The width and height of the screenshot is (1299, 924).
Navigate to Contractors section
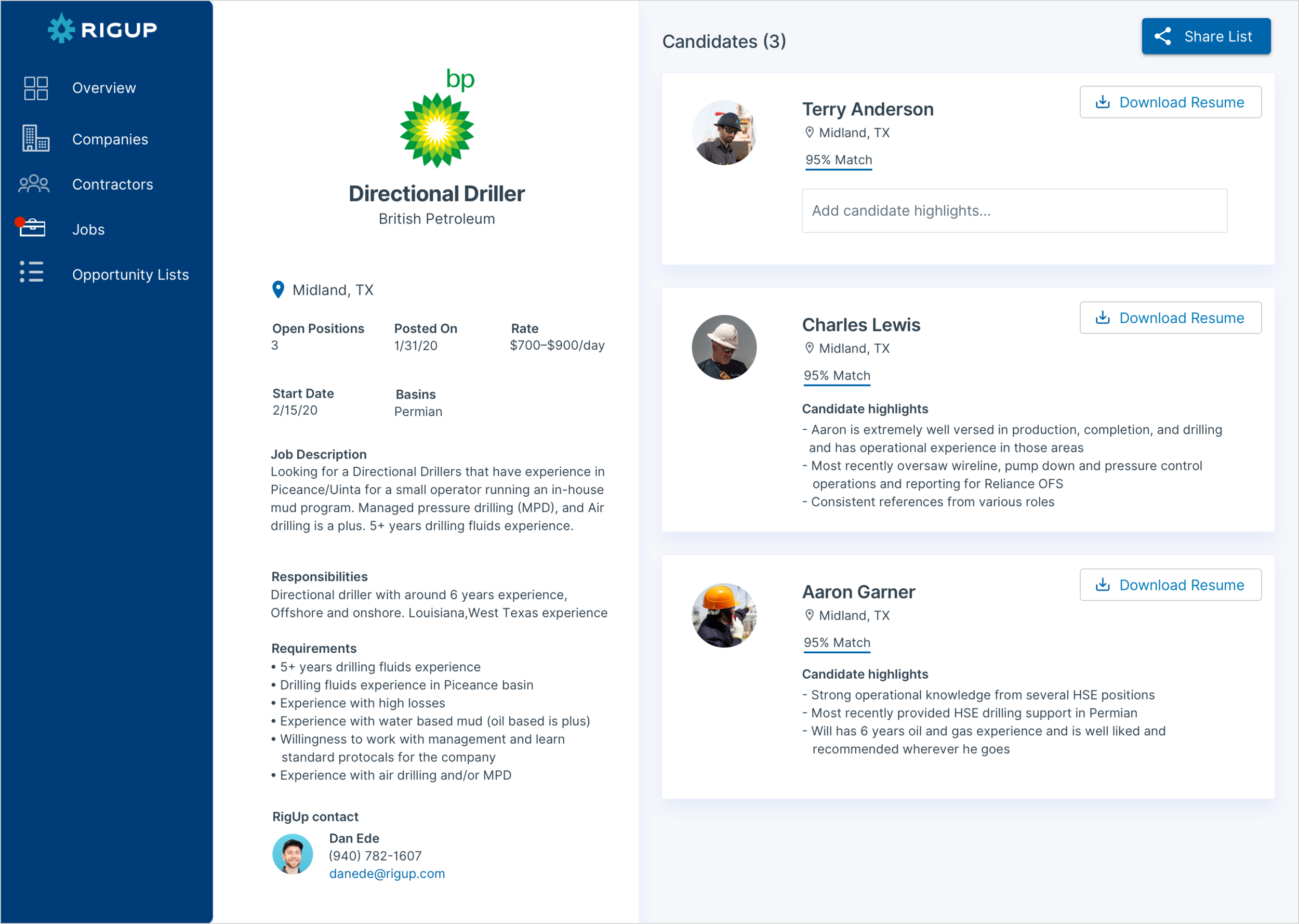[x=113, y=184]
